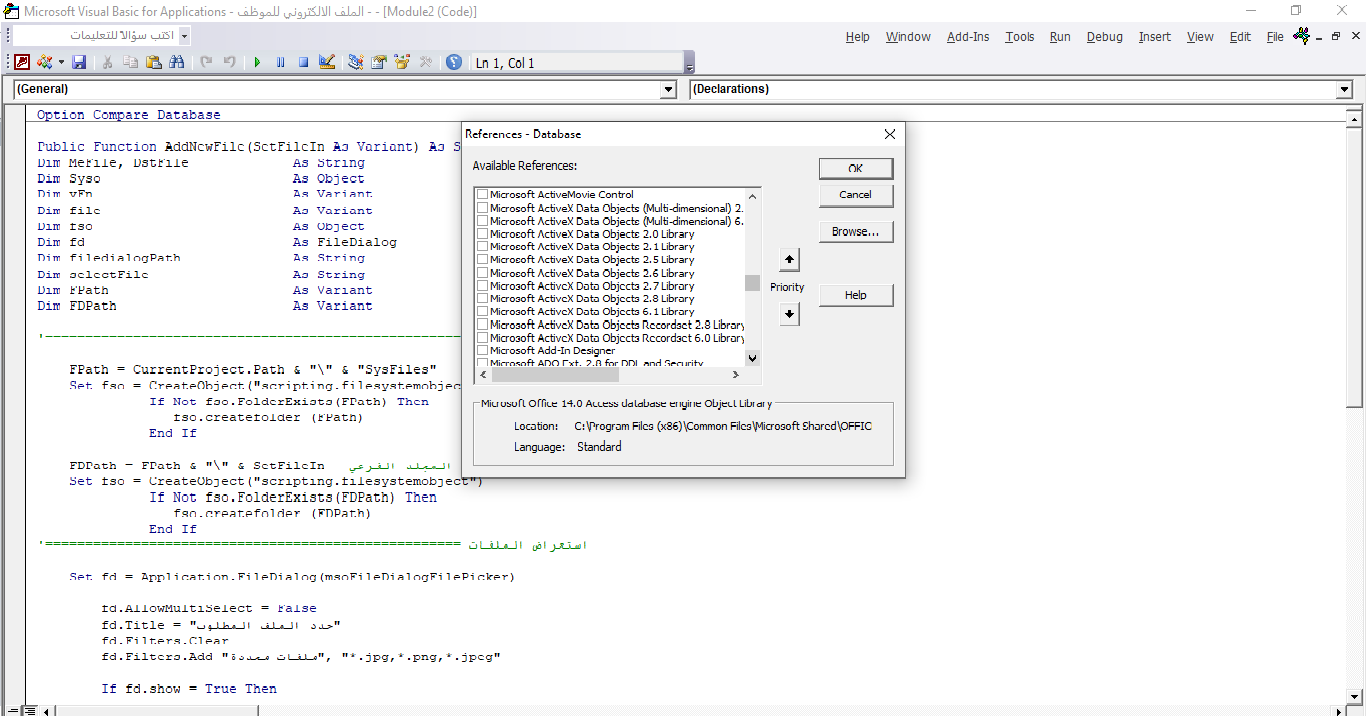Save the database with the floppy icon
The height and width of the screenshot is (716, 1366).
(79, 62)
